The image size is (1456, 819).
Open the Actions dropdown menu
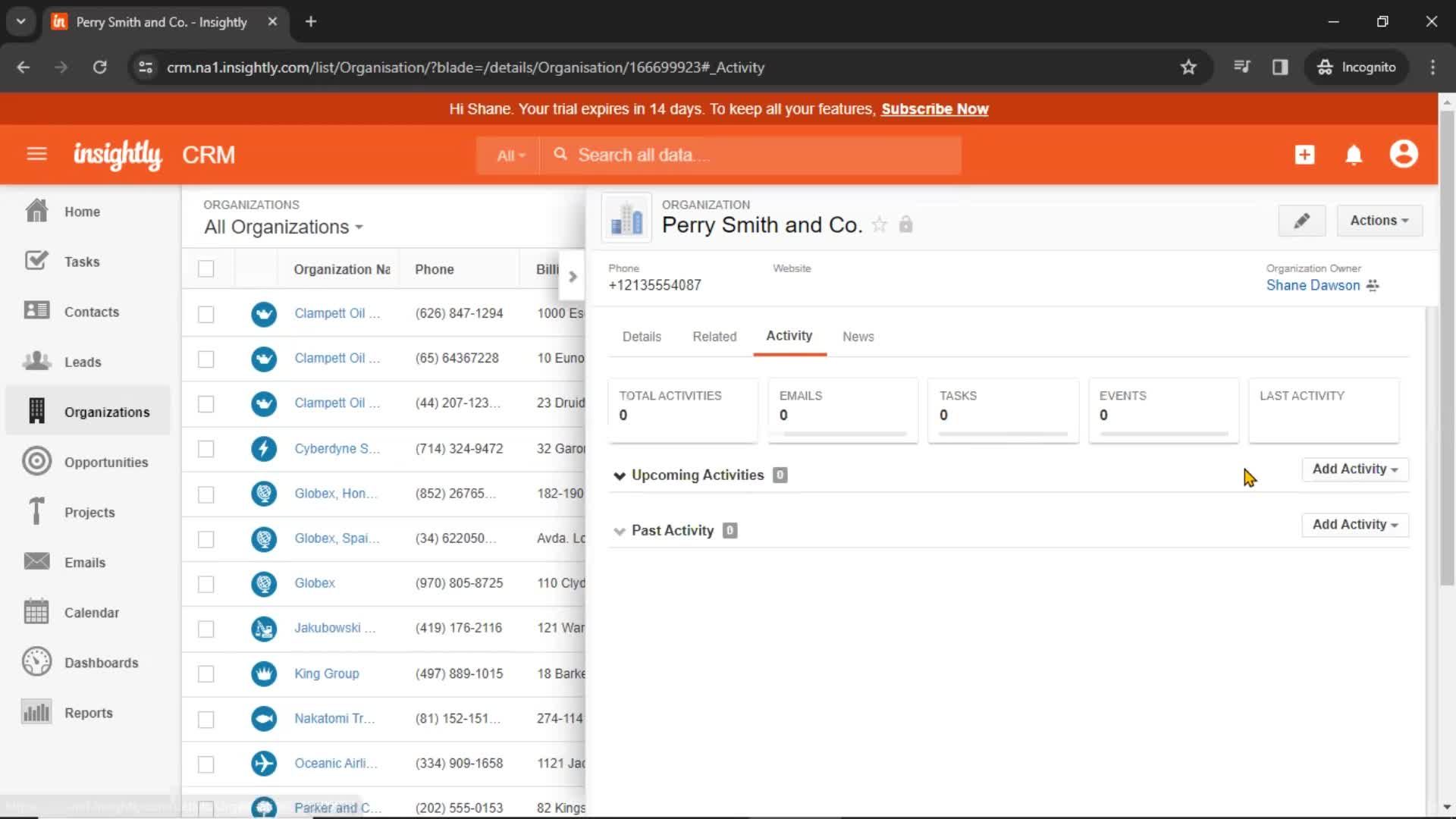click(x=1379, y=221)
